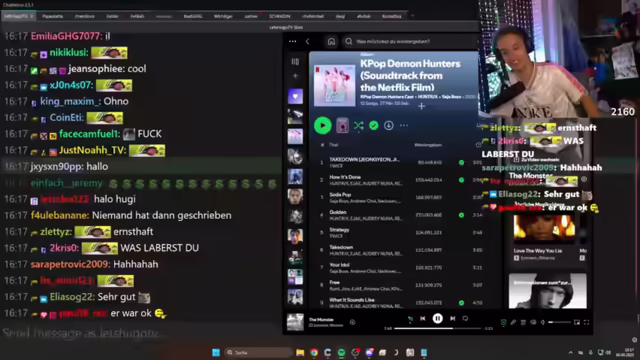
Task: Pause the currently playing song
Action: [438, 318]
